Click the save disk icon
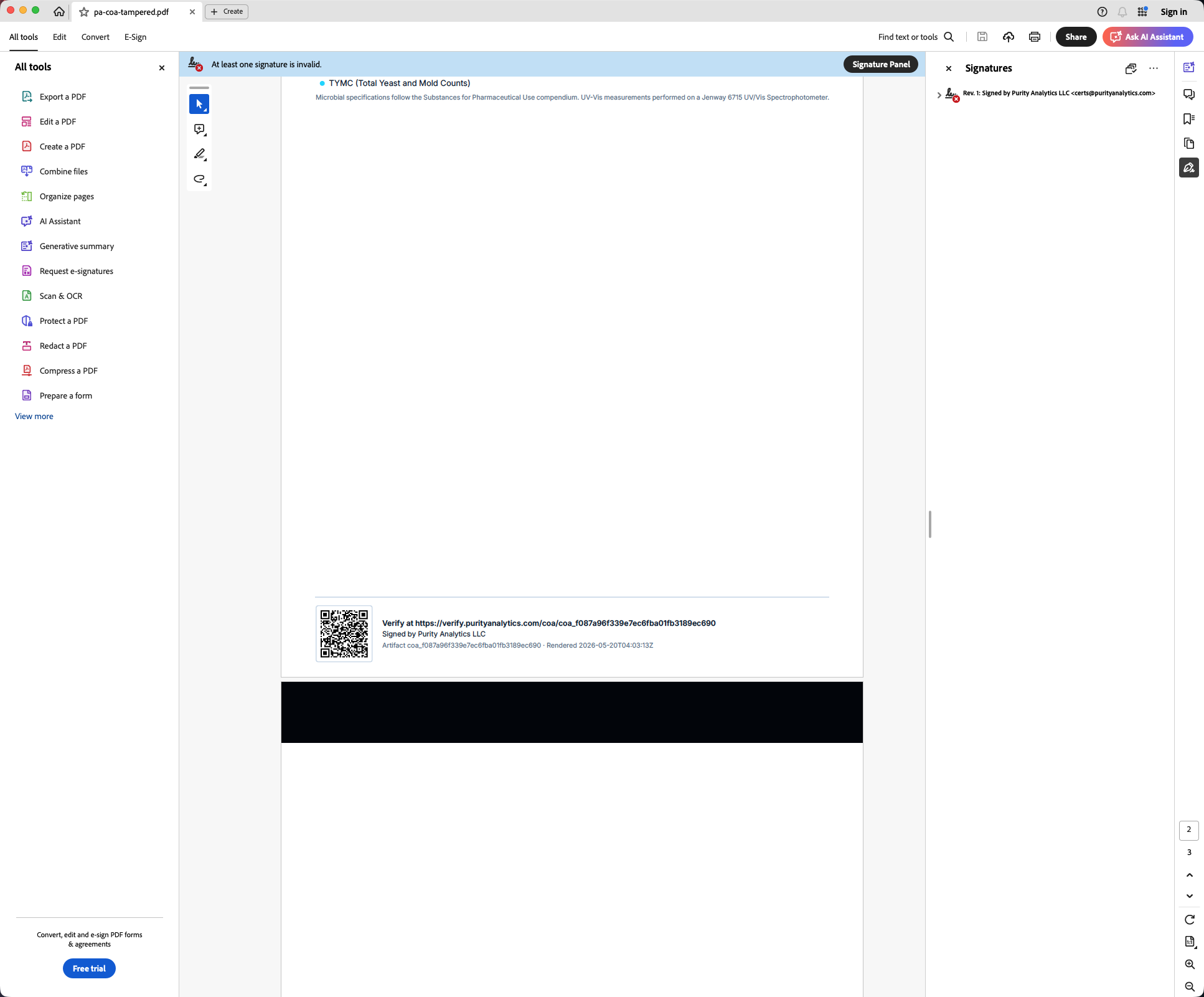The image size is (1204, 997). 982,37
